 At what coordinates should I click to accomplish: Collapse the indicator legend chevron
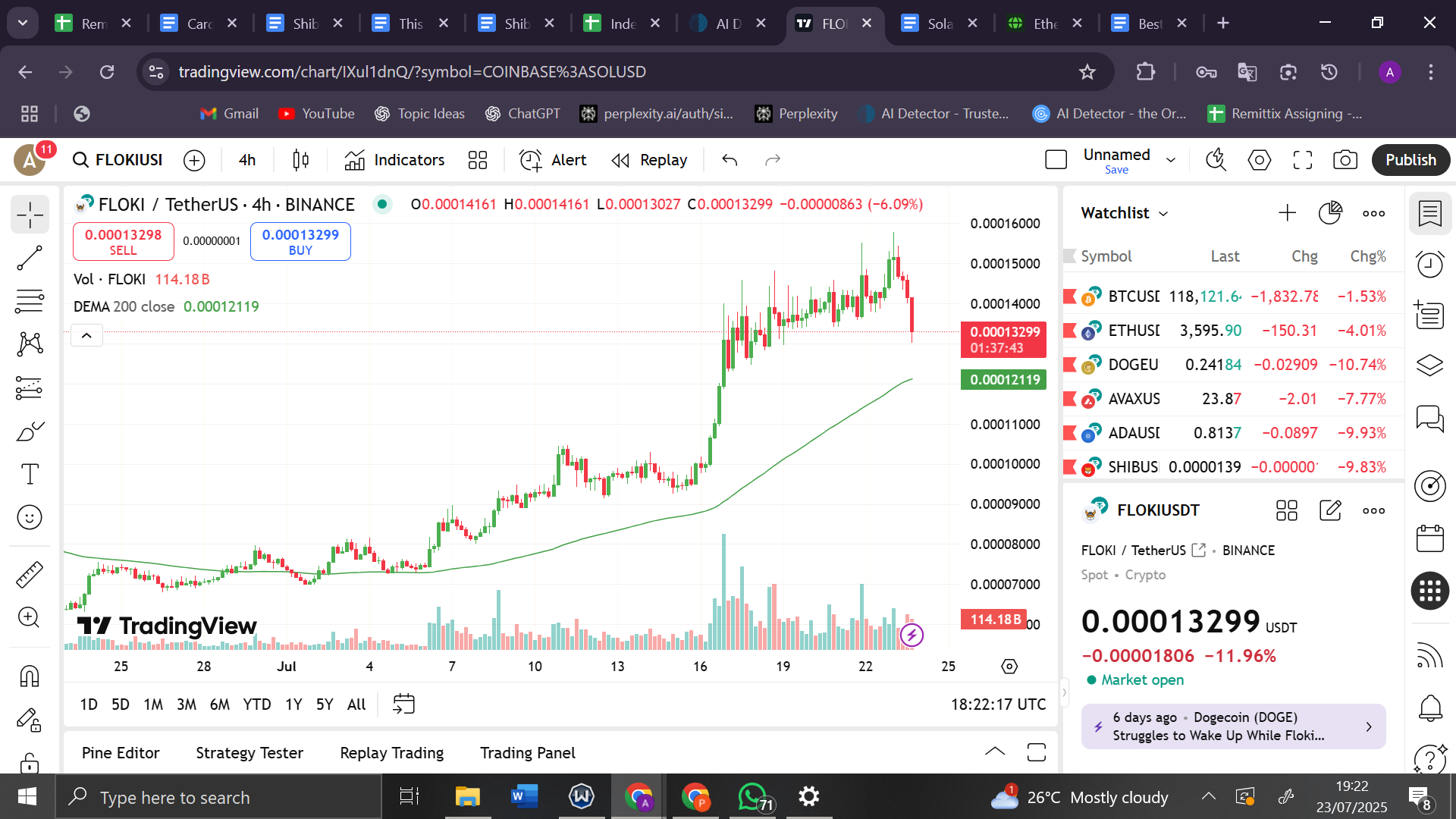86,335
